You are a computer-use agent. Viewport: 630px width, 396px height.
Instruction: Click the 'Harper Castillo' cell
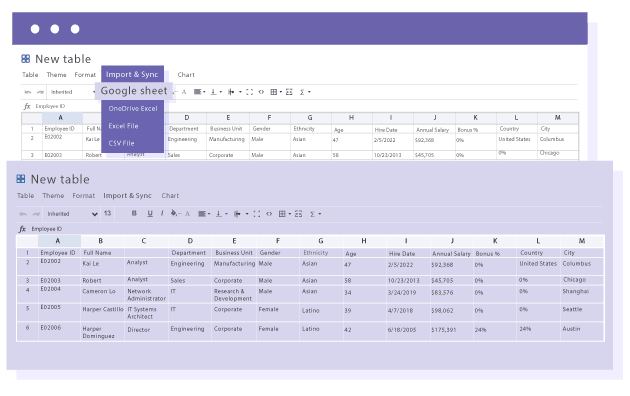click(x=102, y=312)
